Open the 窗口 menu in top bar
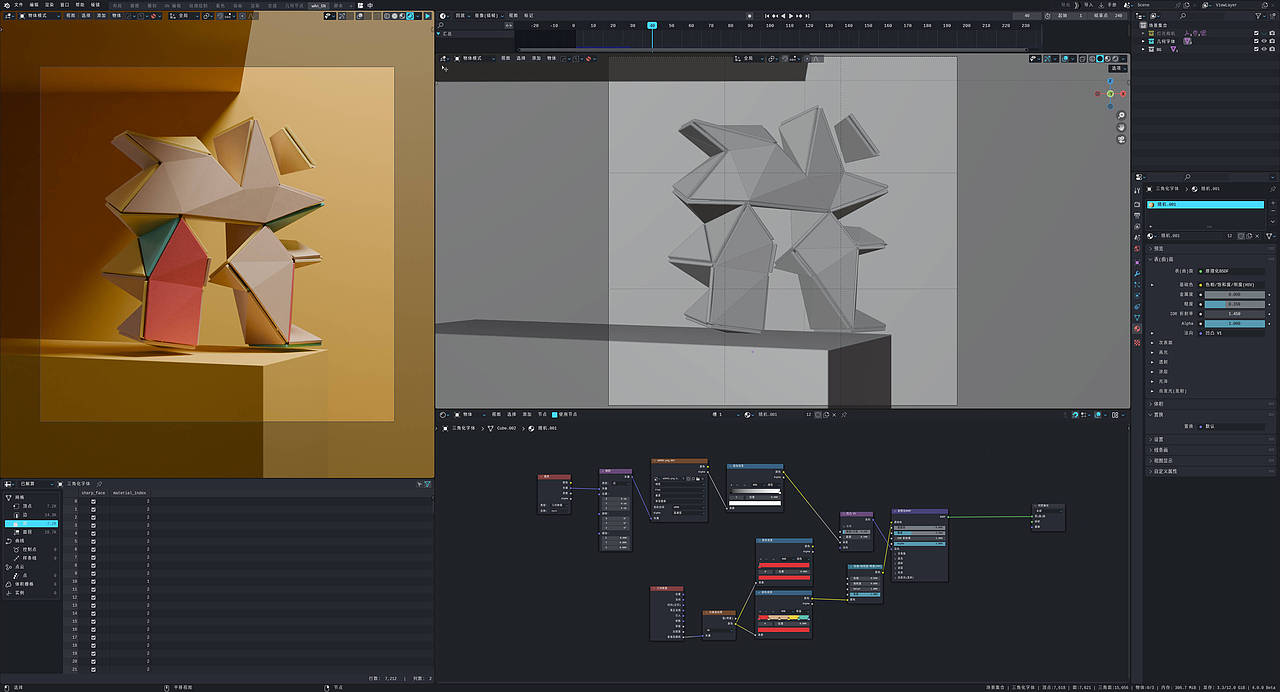This screenshot has height=692, width=1280. [65, 5]
